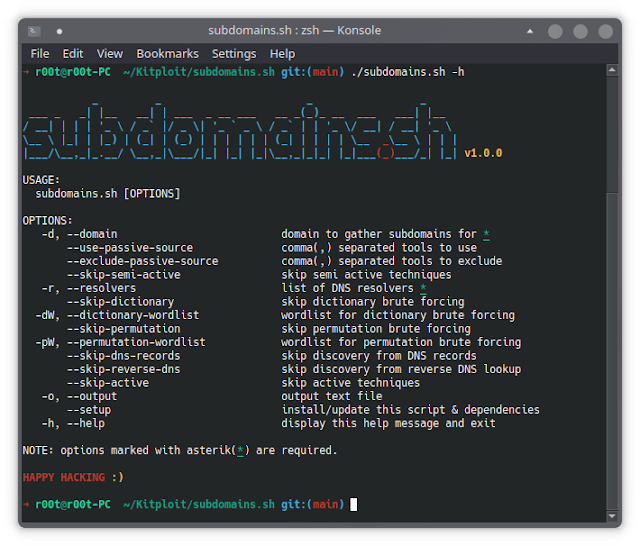640x546 pixels.
Task: Click "skip active techniques" description
Action: [x=351, y=383]
